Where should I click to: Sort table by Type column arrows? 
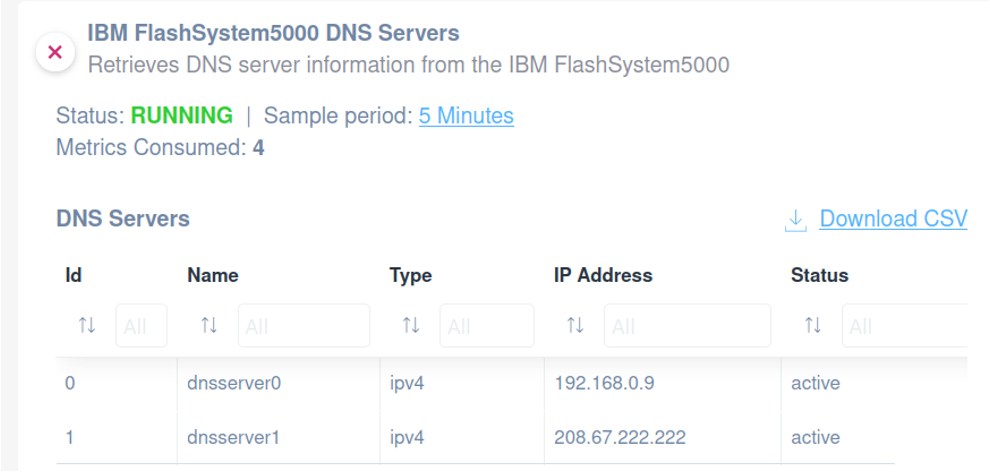click(411, 326)
